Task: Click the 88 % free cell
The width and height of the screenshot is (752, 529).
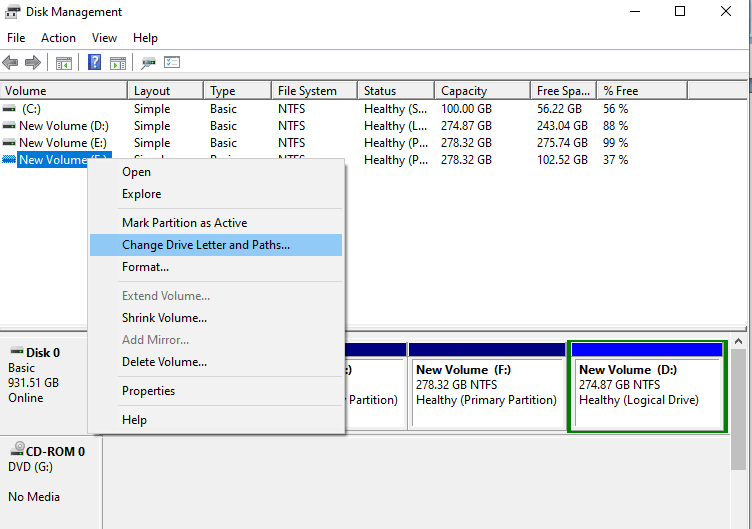Action: point(615,126)
